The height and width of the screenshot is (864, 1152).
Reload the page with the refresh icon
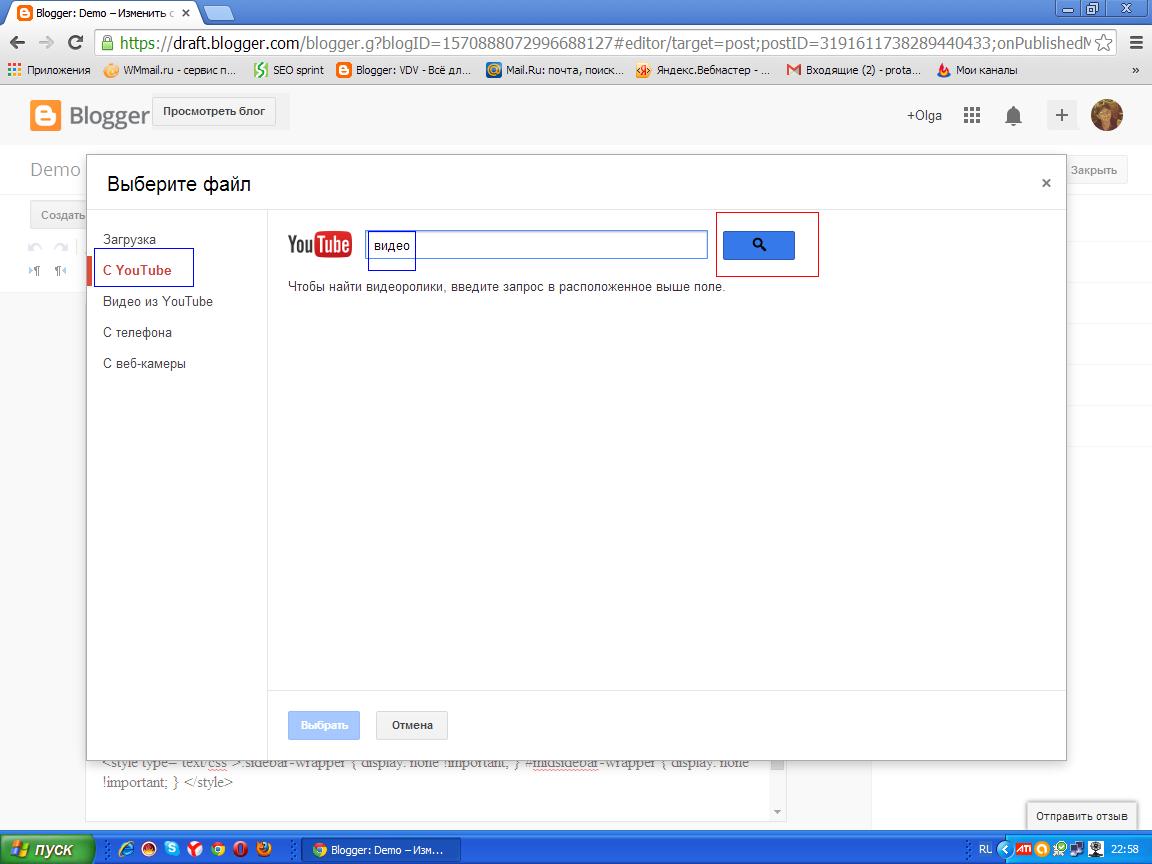point(75,43)
